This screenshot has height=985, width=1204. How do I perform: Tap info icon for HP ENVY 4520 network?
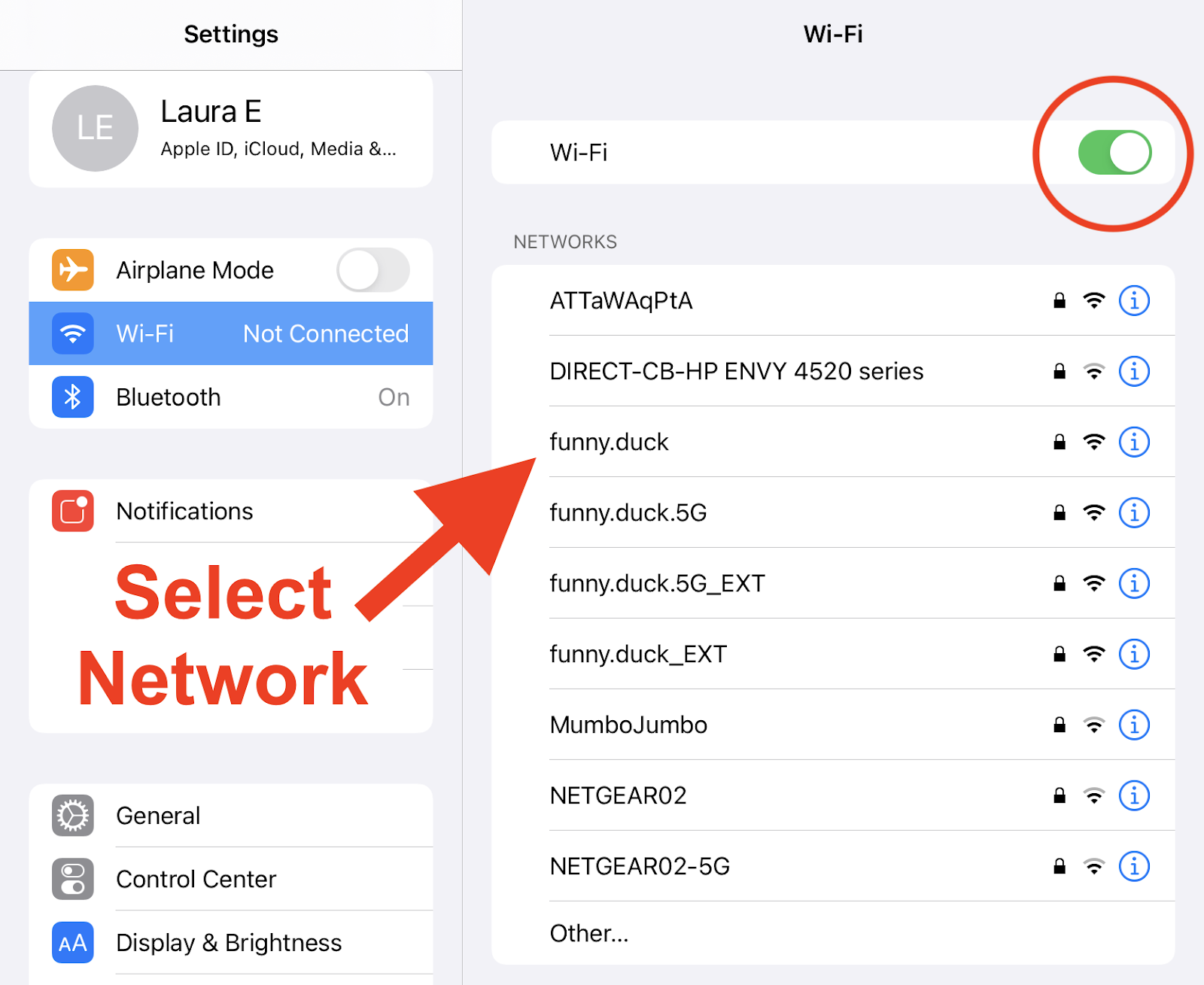click(x=1133, y=372)
